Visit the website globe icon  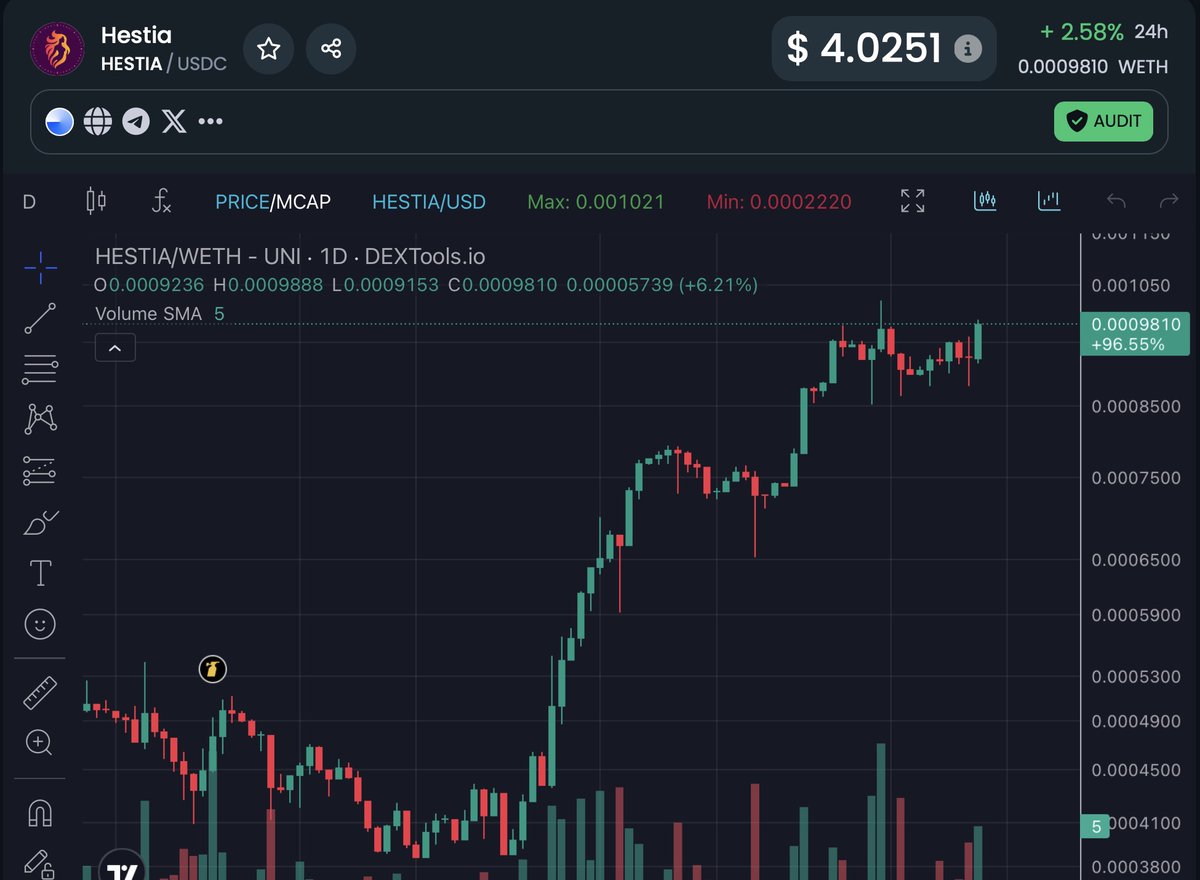click(98, 122)
